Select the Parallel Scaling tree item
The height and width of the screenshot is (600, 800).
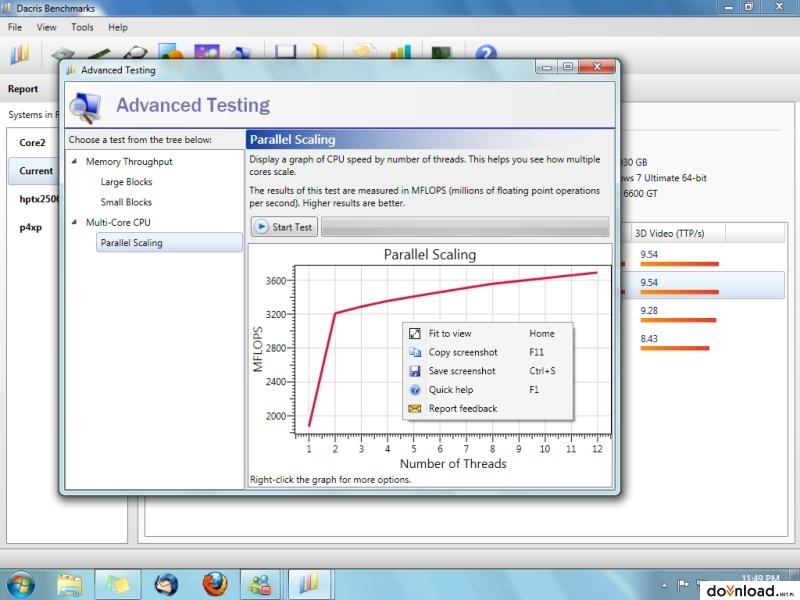169,243
